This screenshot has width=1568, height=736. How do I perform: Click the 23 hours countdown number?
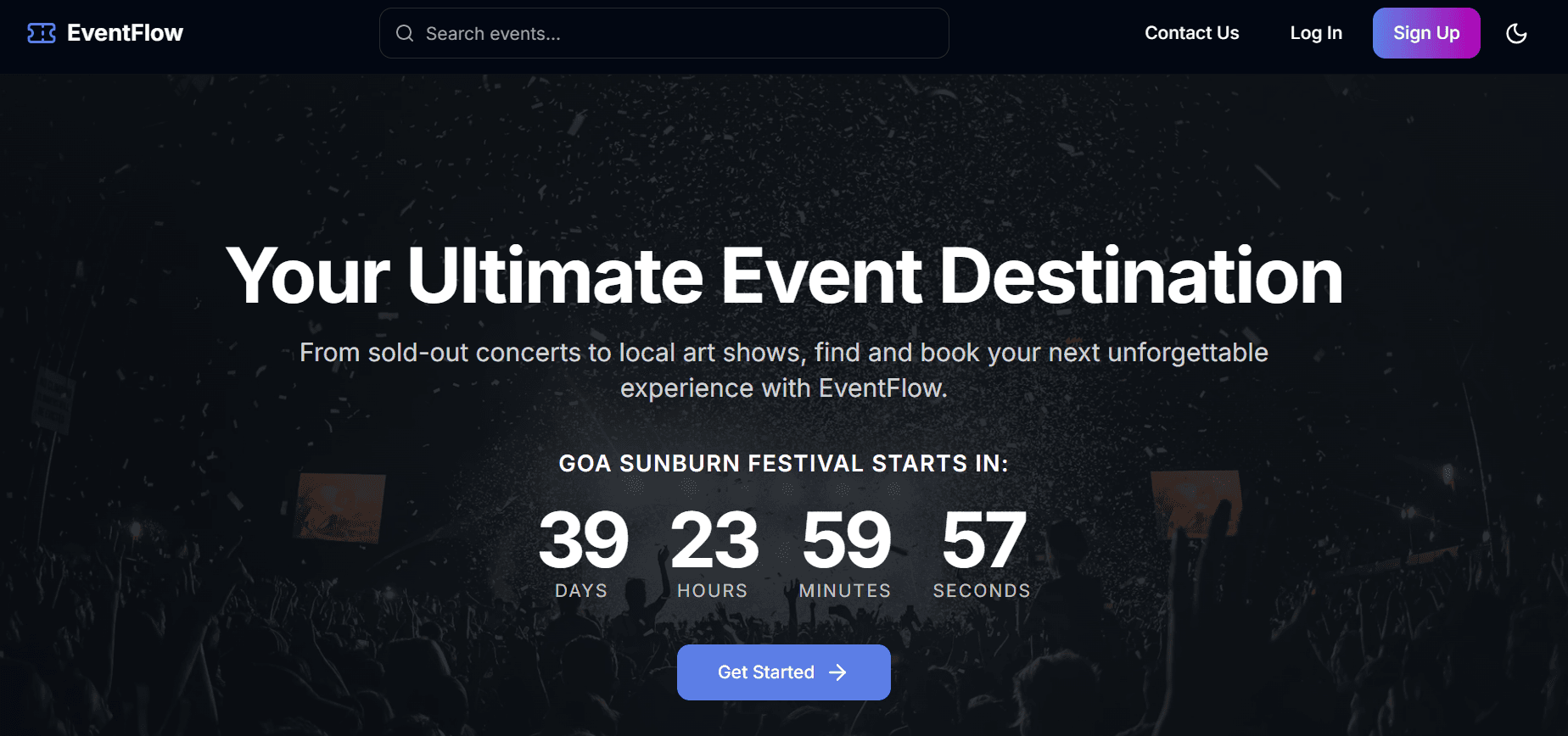click(x=714, y=540)
